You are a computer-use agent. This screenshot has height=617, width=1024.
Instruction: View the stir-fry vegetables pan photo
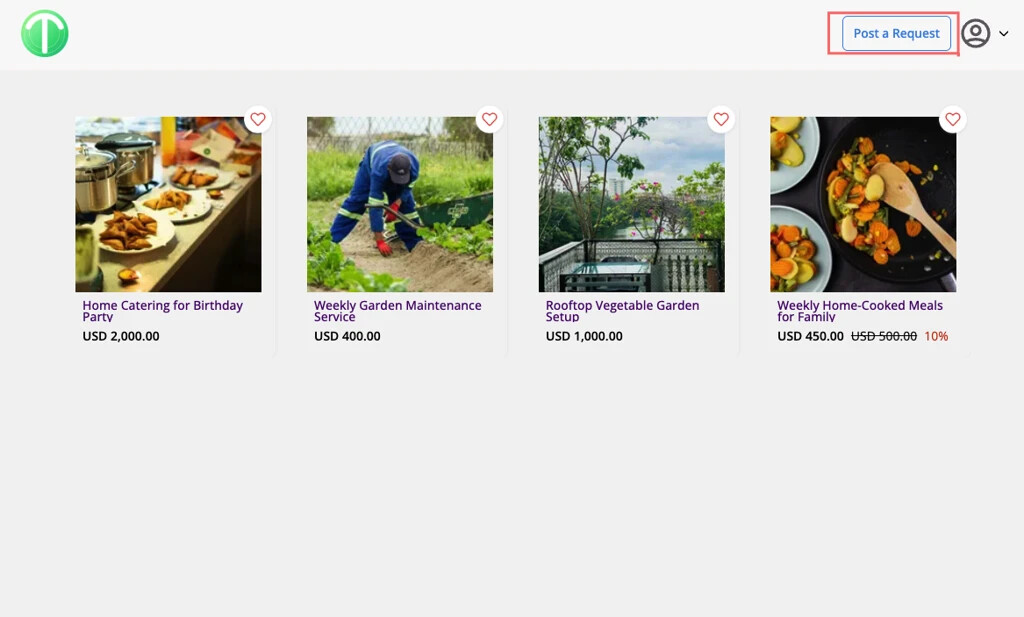(x=863, y=204)
